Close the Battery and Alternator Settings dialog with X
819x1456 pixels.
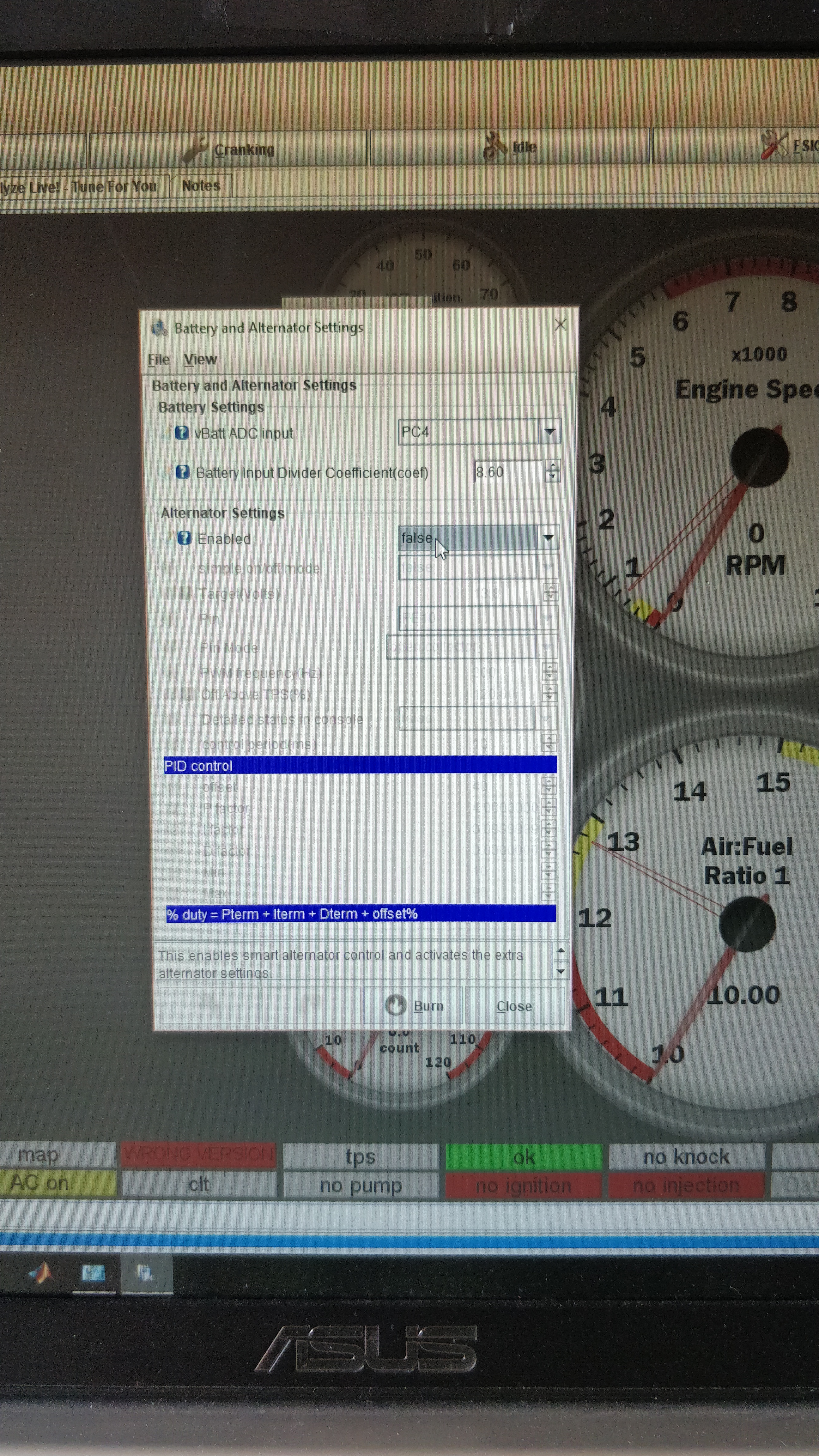coord(560,325)
